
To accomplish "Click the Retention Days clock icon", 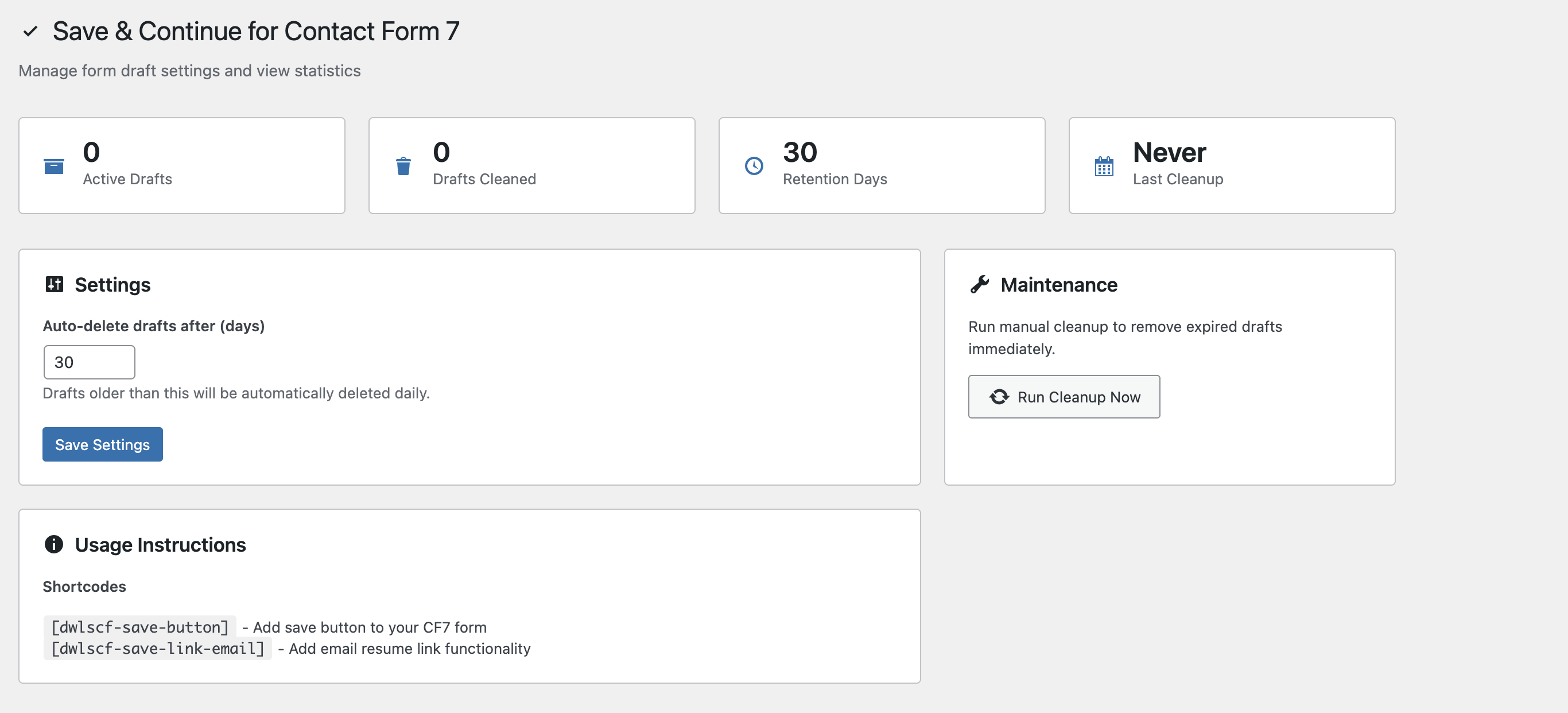I will tap(754, 165).
